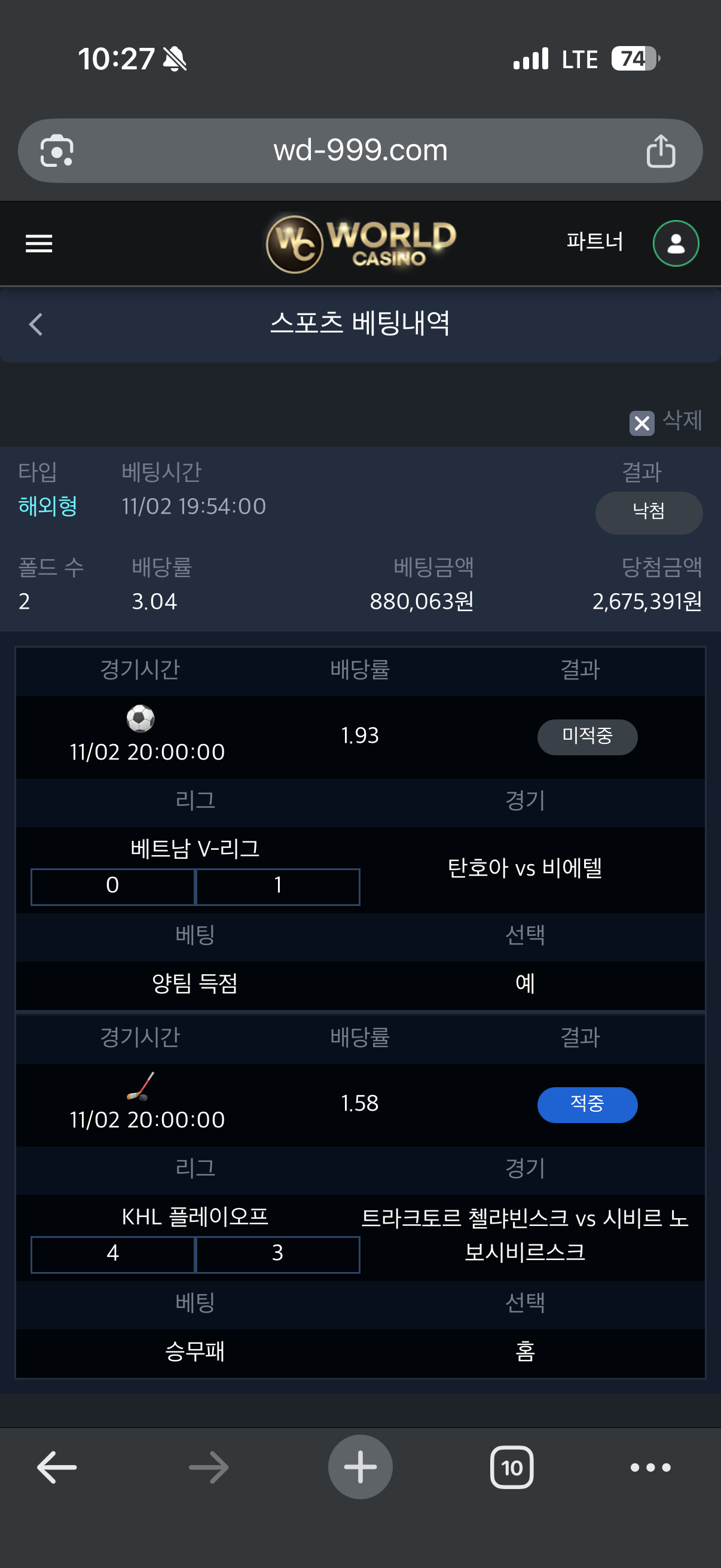
Task: Go back with the page header chevron
Action: click(36, 324)
